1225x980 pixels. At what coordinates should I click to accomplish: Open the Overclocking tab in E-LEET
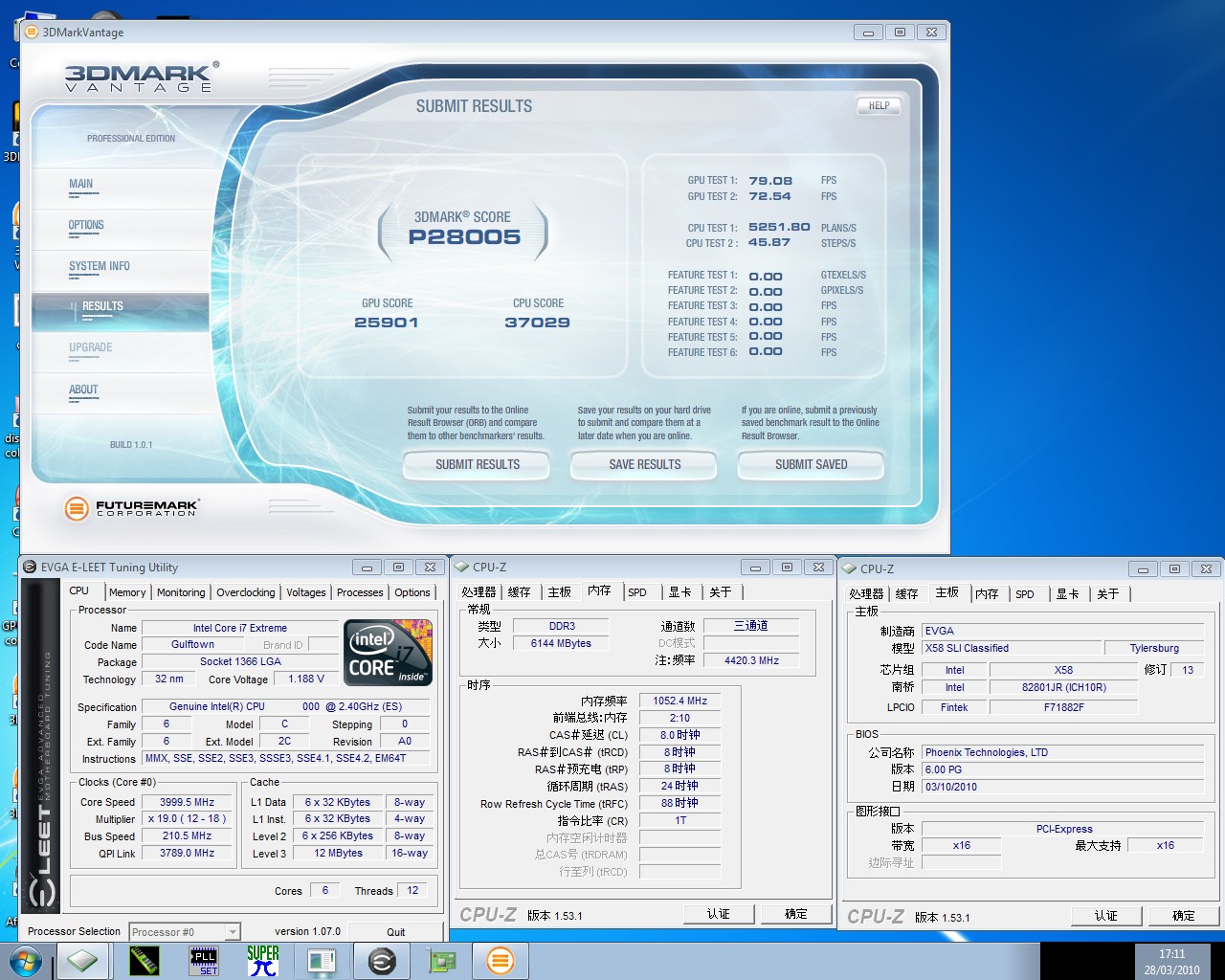point(246,592)
